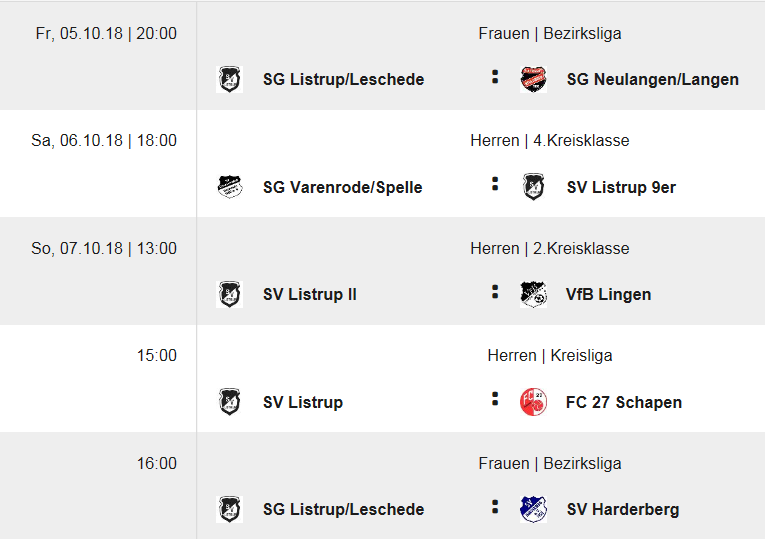Click the Sa, 06.10.18 | 18:00 match date
The height and width of the screenshot is (539, 765).
pyautogui.click(x=104, y=141)
